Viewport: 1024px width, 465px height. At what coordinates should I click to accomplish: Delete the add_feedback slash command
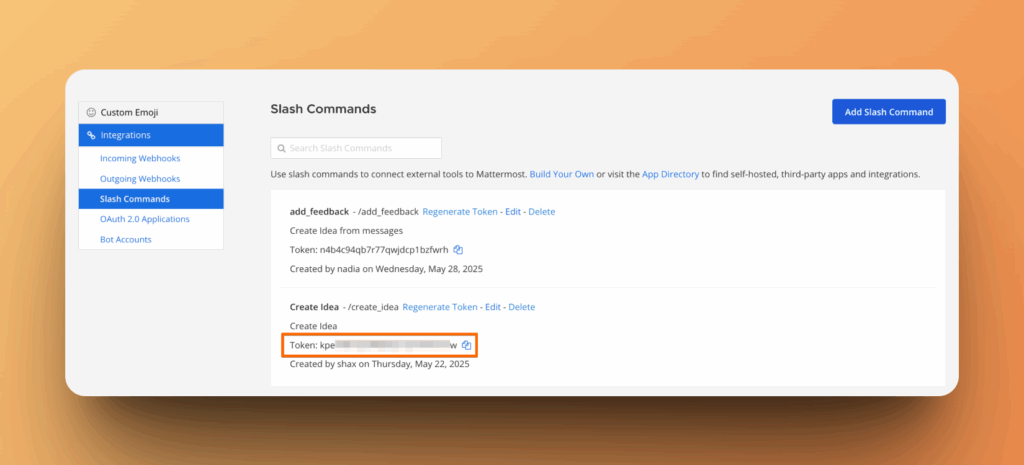(x=541, y=212)
